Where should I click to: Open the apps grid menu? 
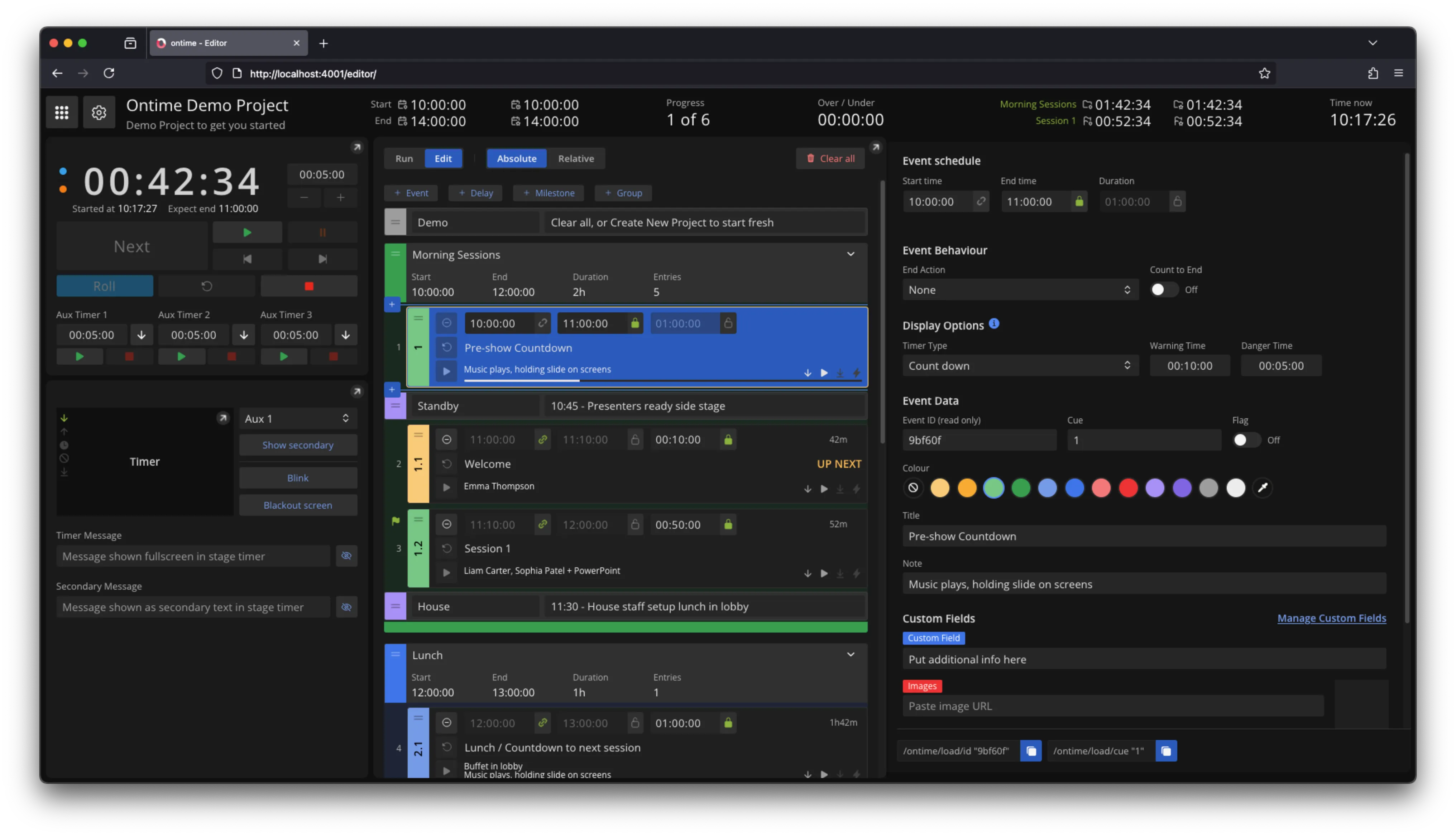[x=62, y=112]
